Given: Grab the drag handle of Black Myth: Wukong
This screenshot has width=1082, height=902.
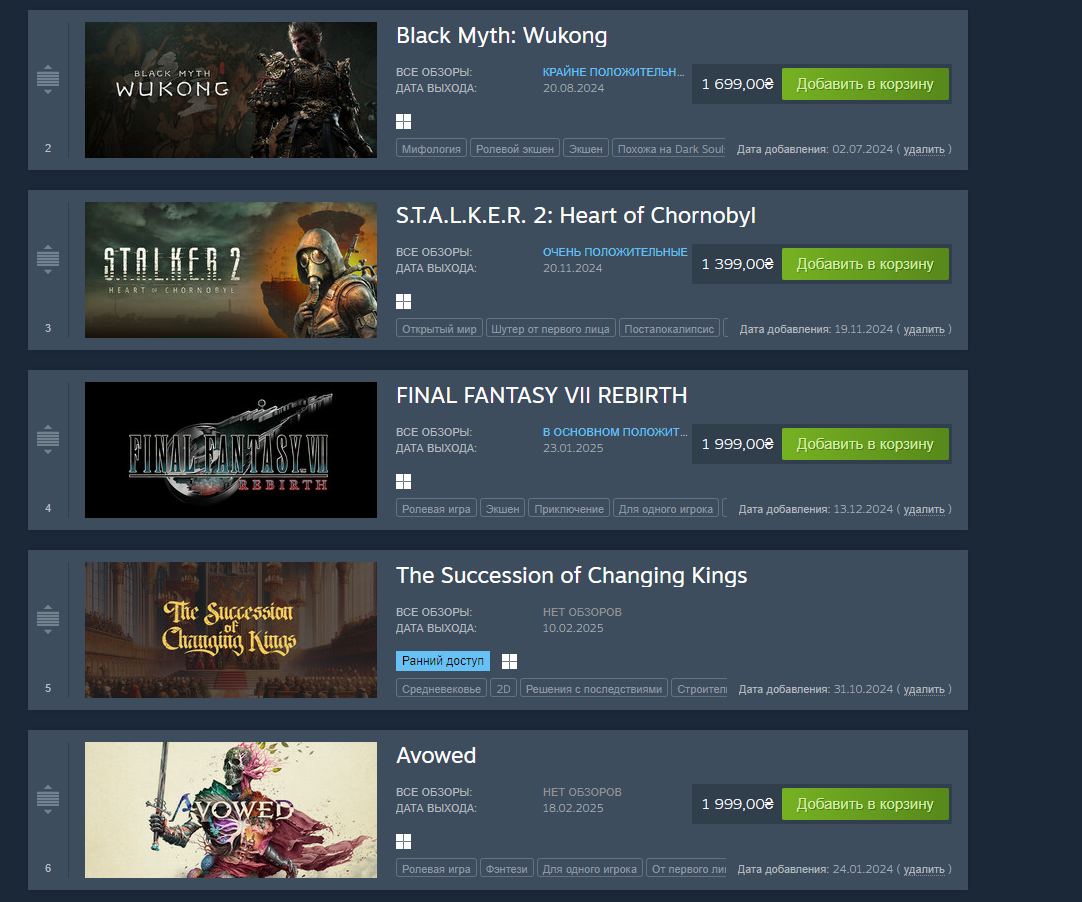Looking at the screenshot, I should pos(48,79).
